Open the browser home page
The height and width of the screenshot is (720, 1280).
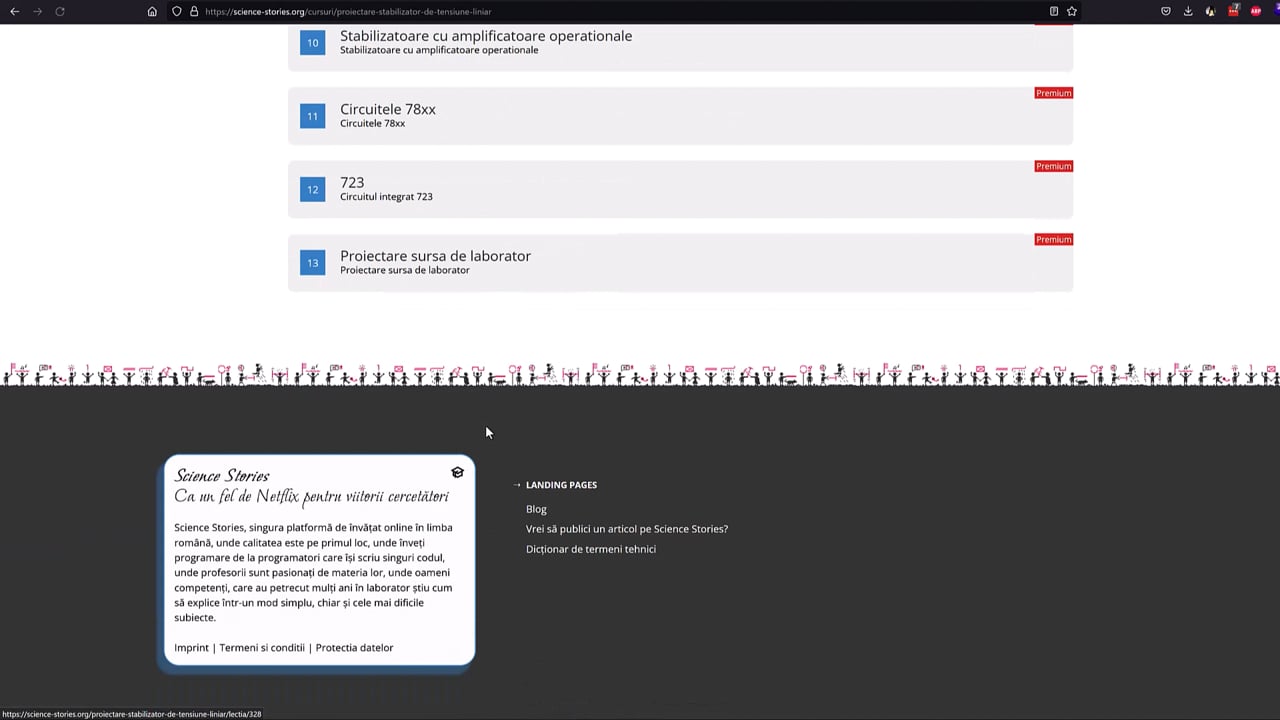pyautogui.click(x=152, y=11)
